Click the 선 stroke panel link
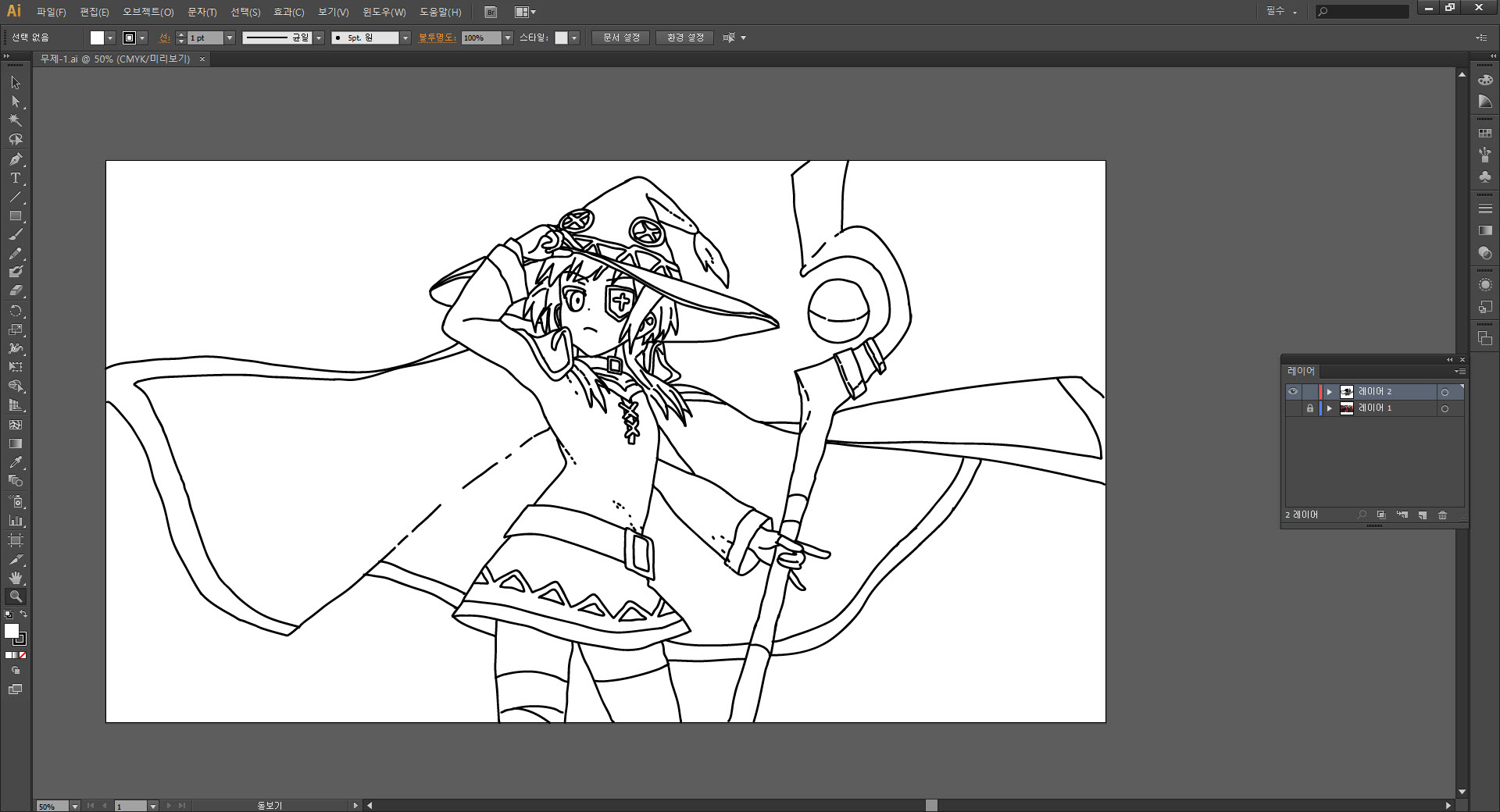This screenshot has width=1500, height=812. click(x=164, y=37)
